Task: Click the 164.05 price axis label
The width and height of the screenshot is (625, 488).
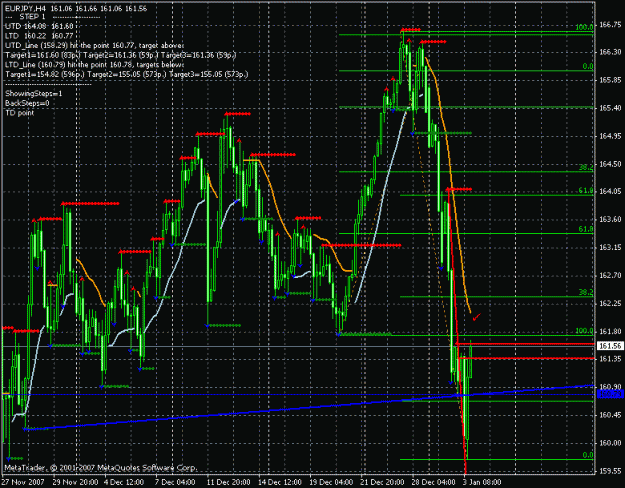Action: (610, 191)
